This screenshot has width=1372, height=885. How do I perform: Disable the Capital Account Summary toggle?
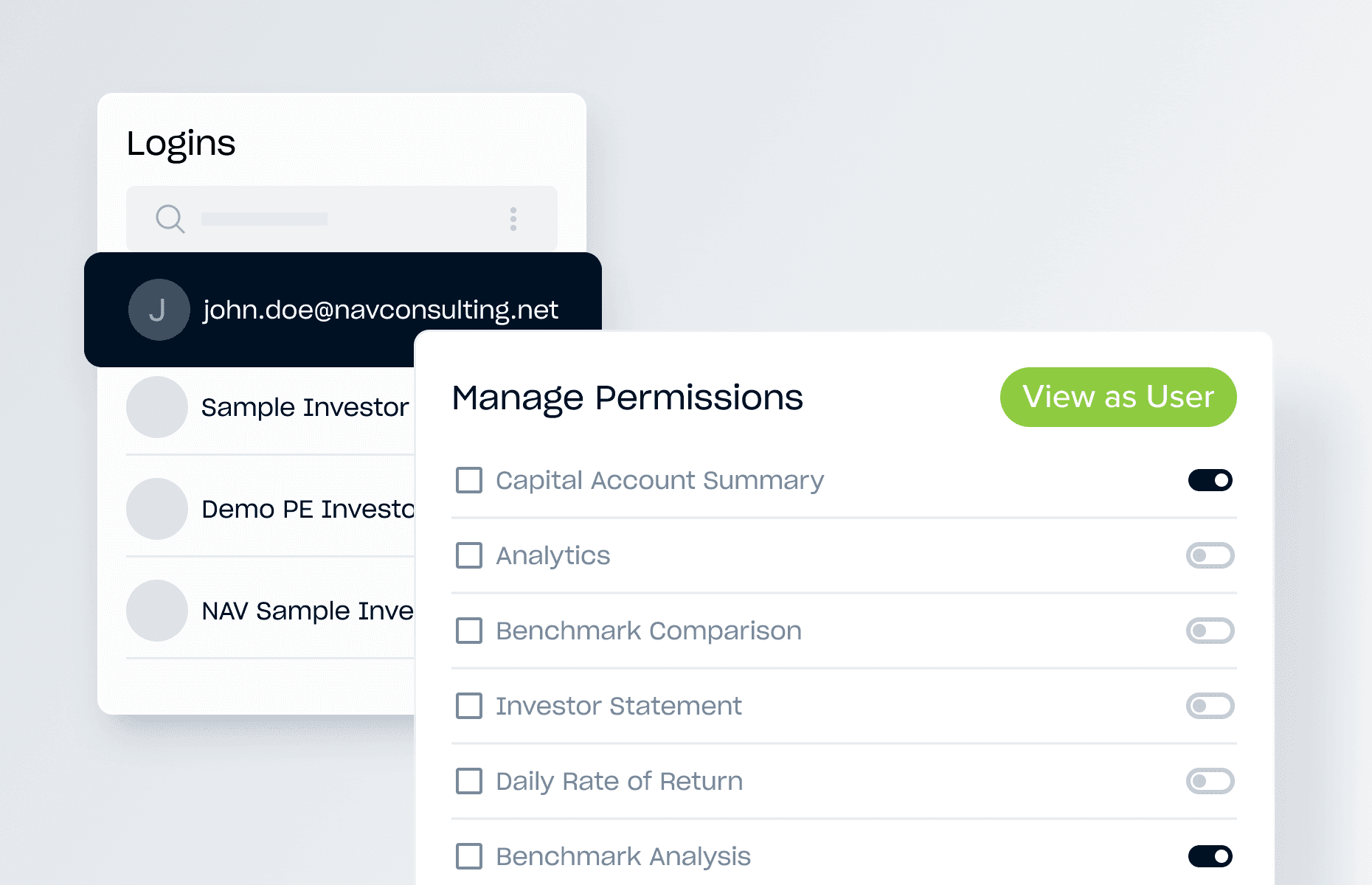[1210, 480]
